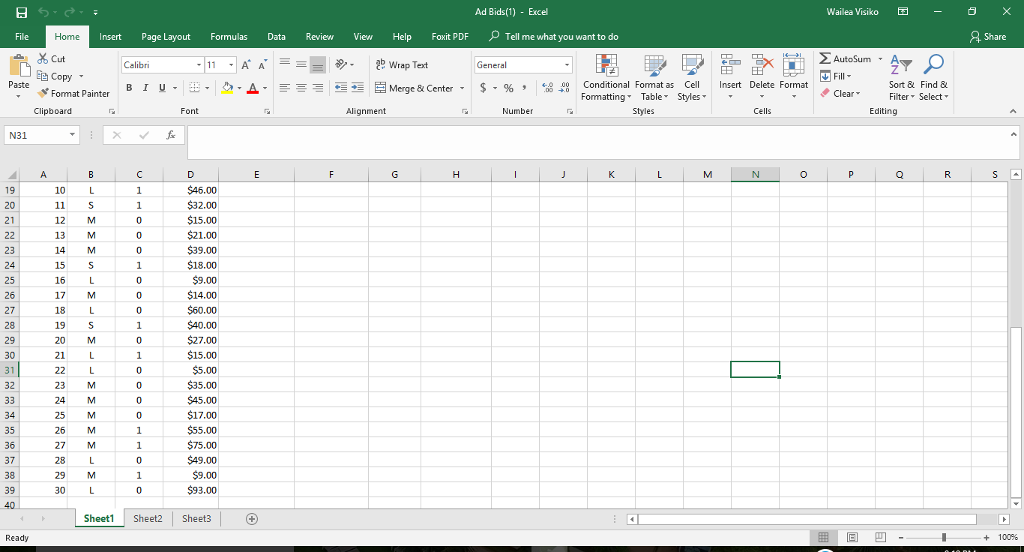Click the Percent Style icon
This screenshot has height=552, width=1024.
pos(507,89)
